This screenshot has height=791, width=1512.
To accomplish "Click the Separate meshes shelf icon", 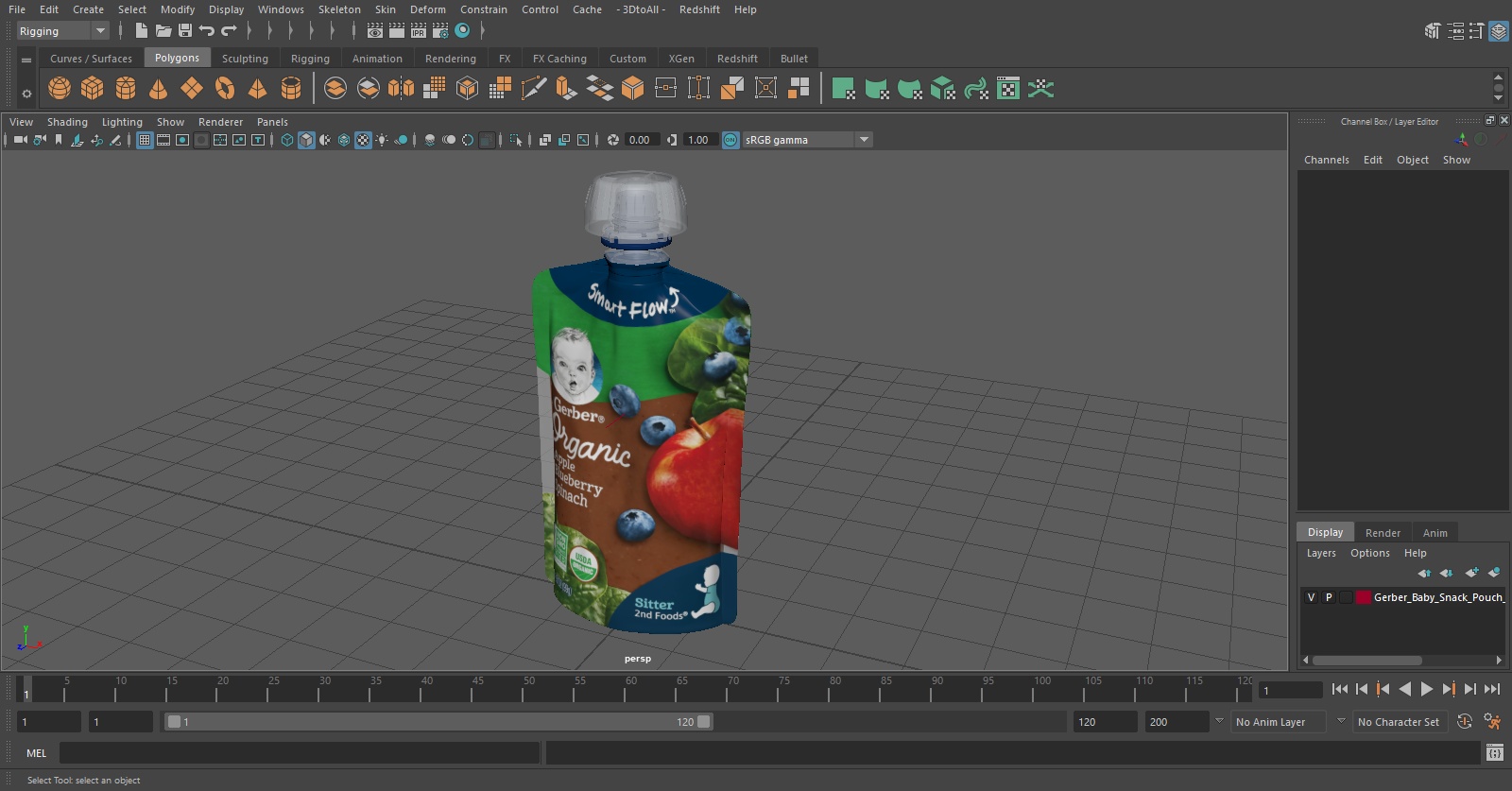I will [369, 89].
